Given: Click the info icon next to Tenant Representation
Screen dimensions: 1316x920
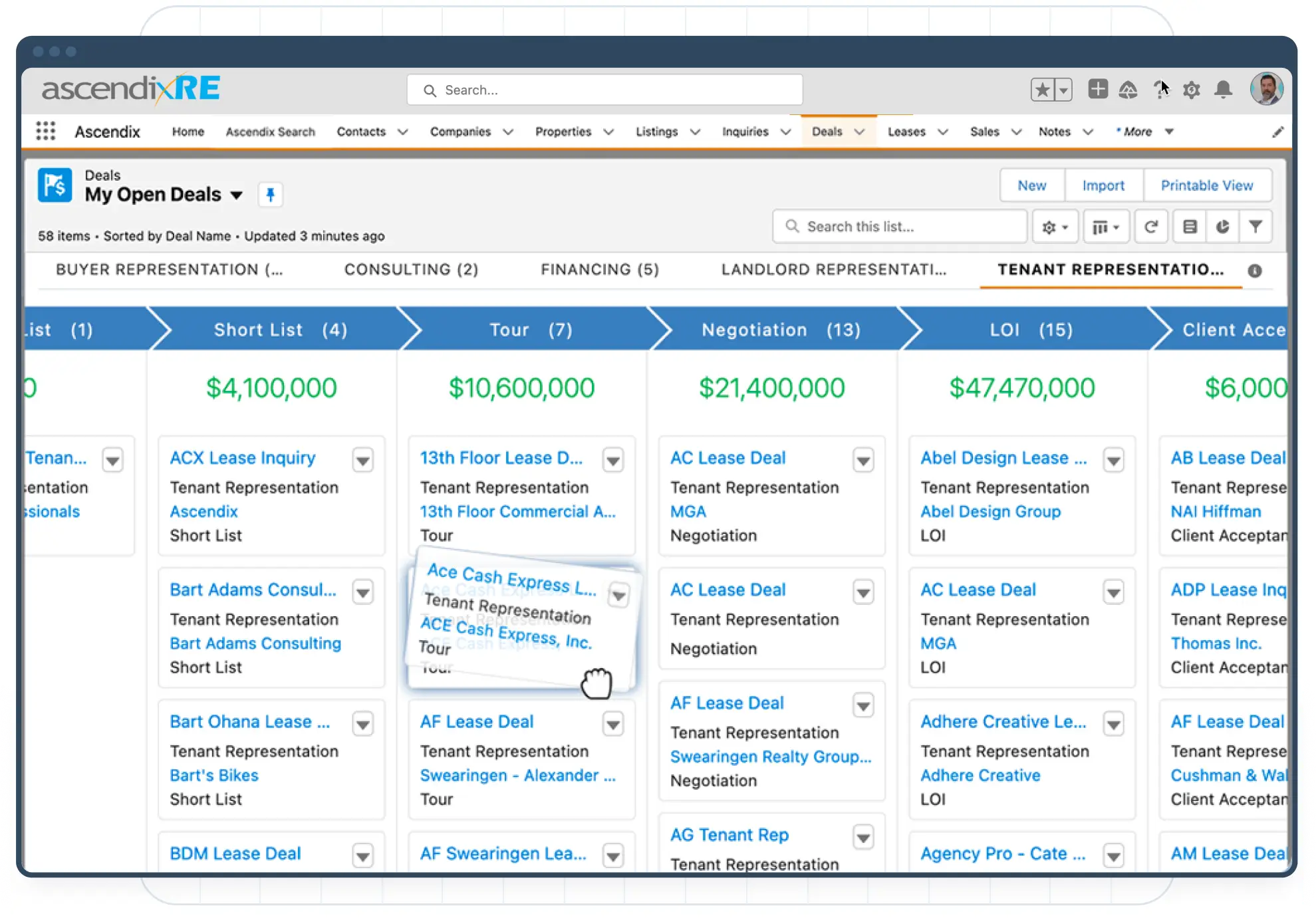Looking at the screenshot, I should tap(1255, 271).
